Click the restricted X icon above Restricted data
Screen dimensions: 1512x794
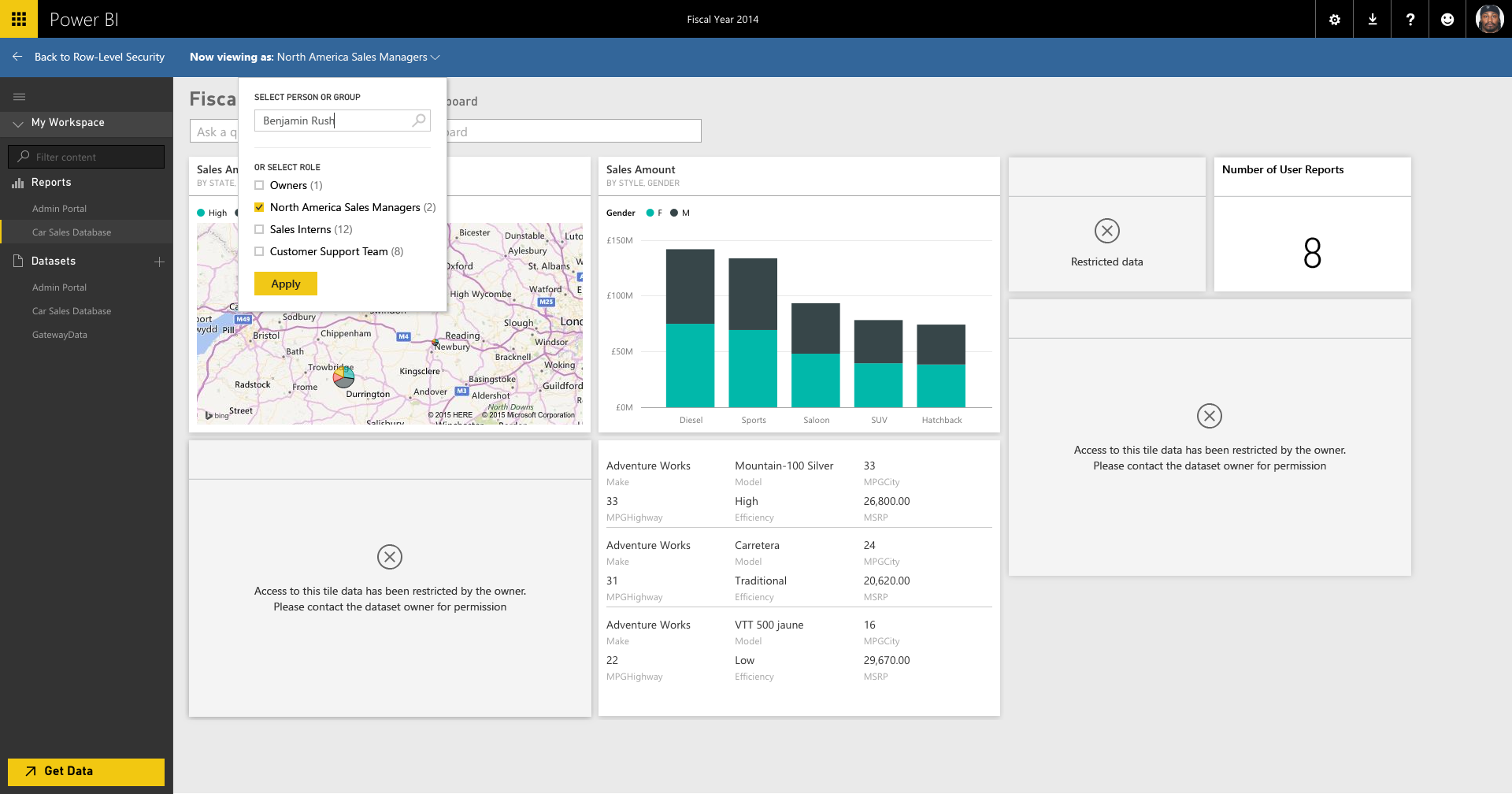tap(1107, 231)
